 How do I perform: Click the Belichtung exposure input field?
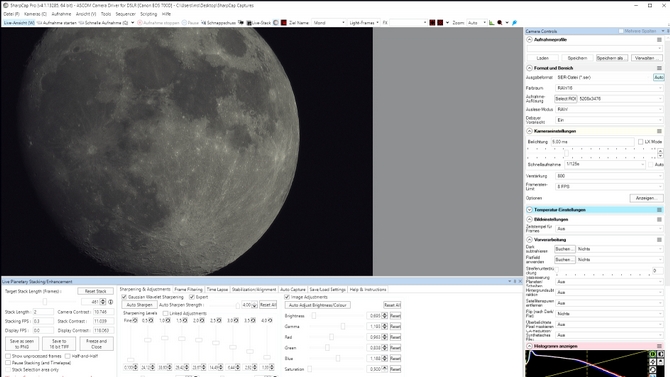pyautogui.click(x=592, y=141)
